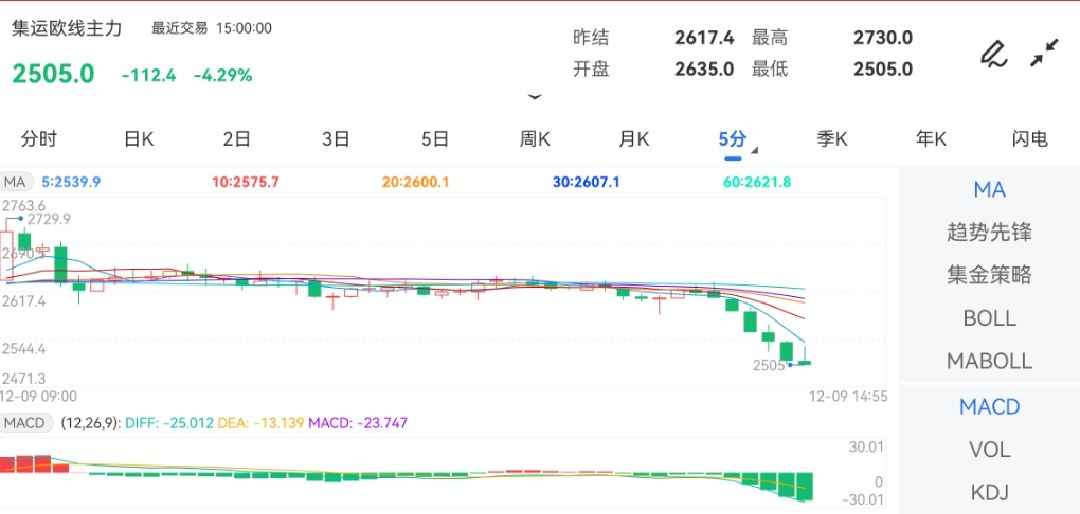Switch sub-chart to KDJ indicator

989,492
